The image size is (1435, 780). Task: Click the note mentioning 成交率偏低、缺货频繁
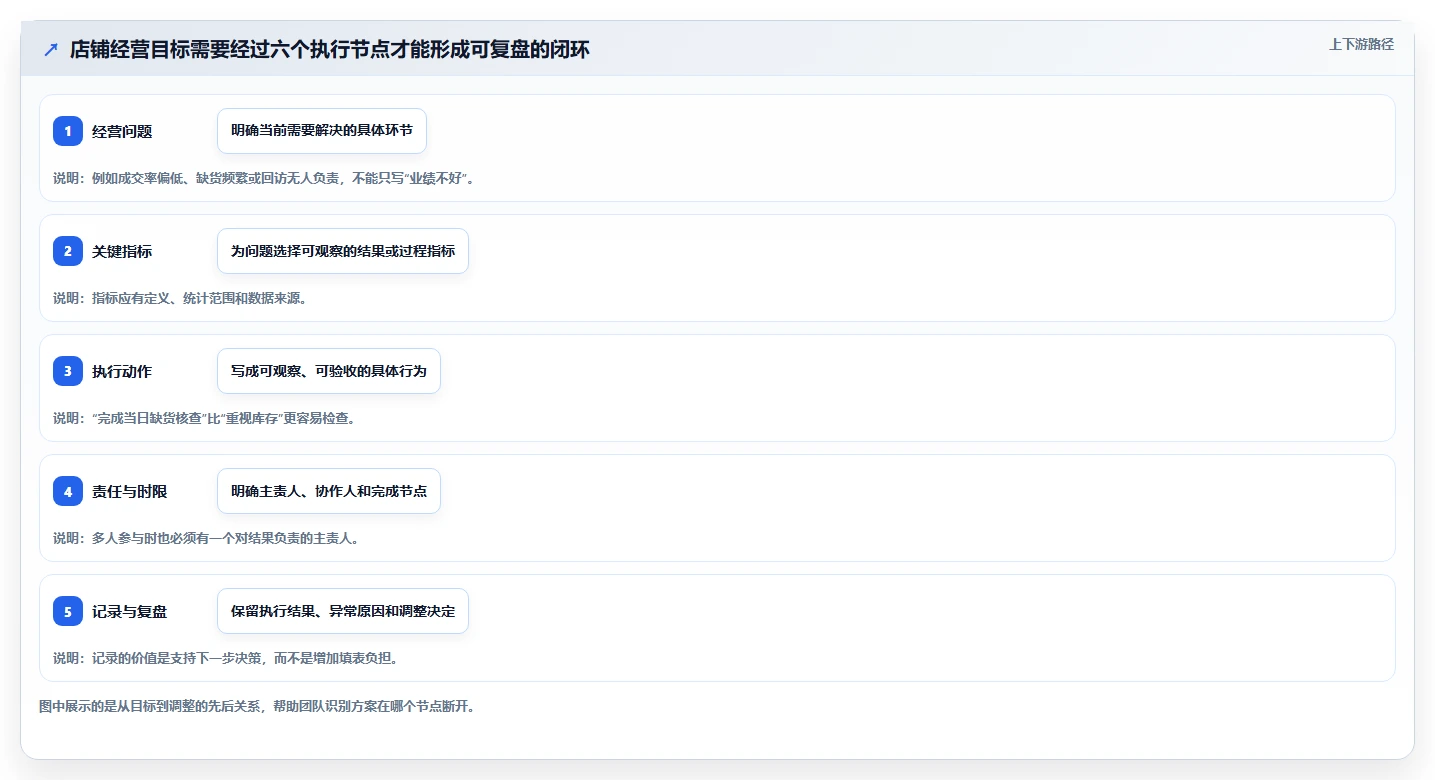click(263, 178)
